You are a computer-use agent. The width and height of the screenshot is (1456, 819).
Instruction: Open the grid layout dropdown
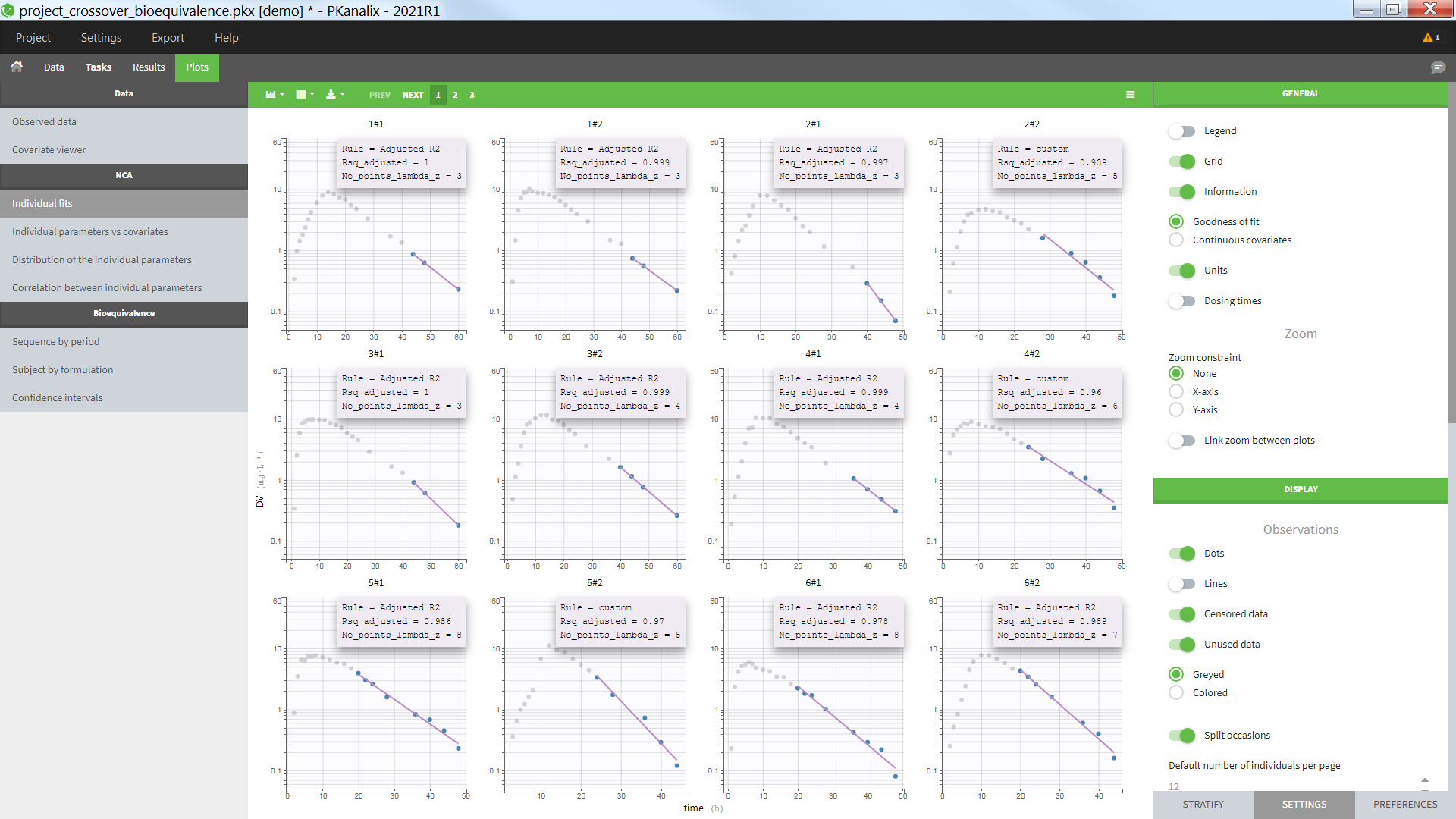[305, 95]
